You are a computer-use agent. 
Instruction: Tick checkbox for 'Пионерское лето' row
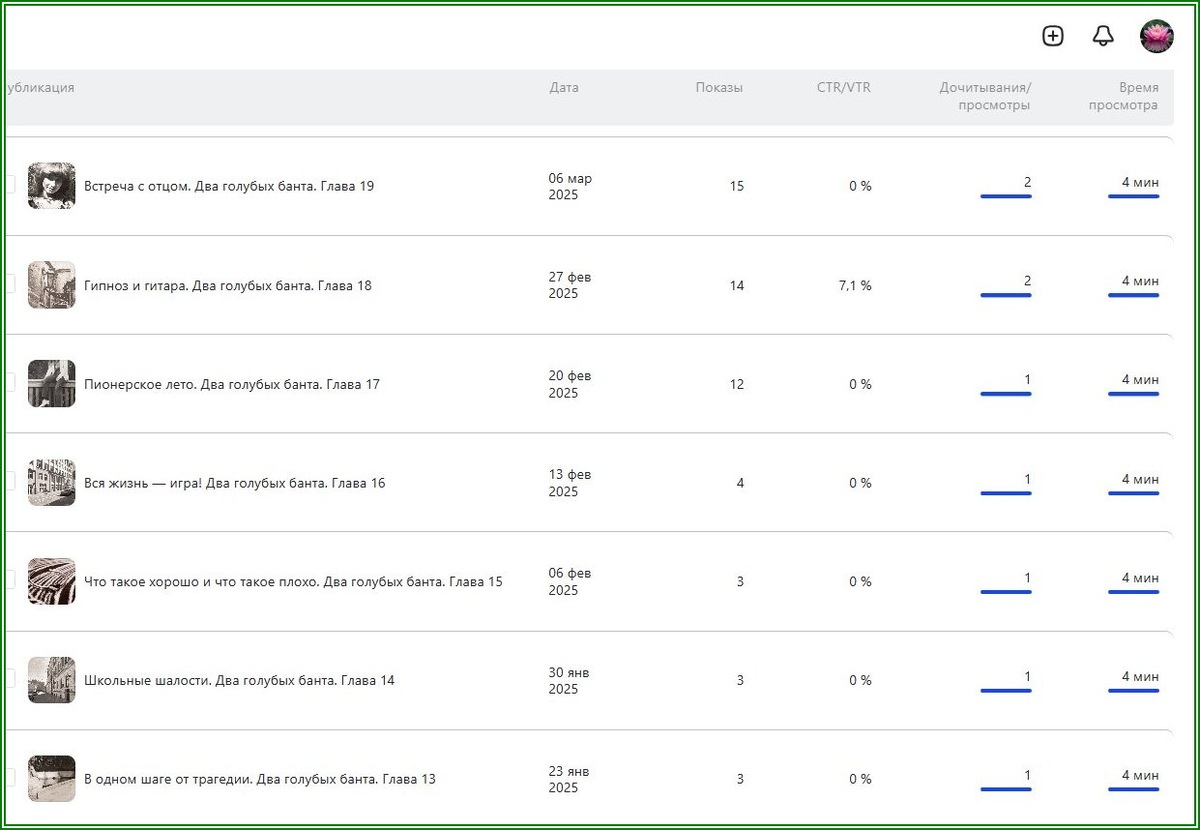[9, 384]
